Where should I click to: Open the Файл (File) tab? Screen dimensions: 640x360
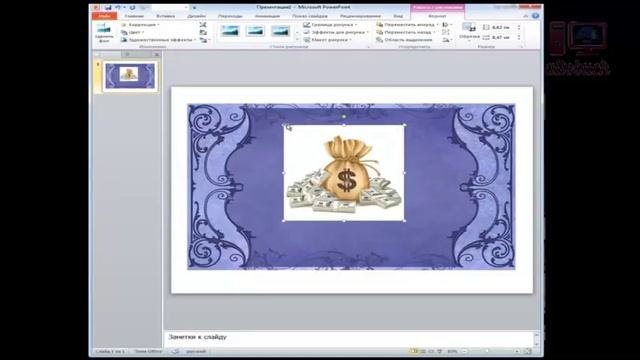click(104, 16)
